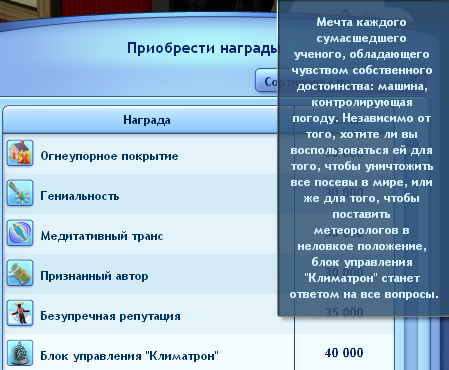Click the Блок управления "Климатрон" reward icon

tap(20, 353)
